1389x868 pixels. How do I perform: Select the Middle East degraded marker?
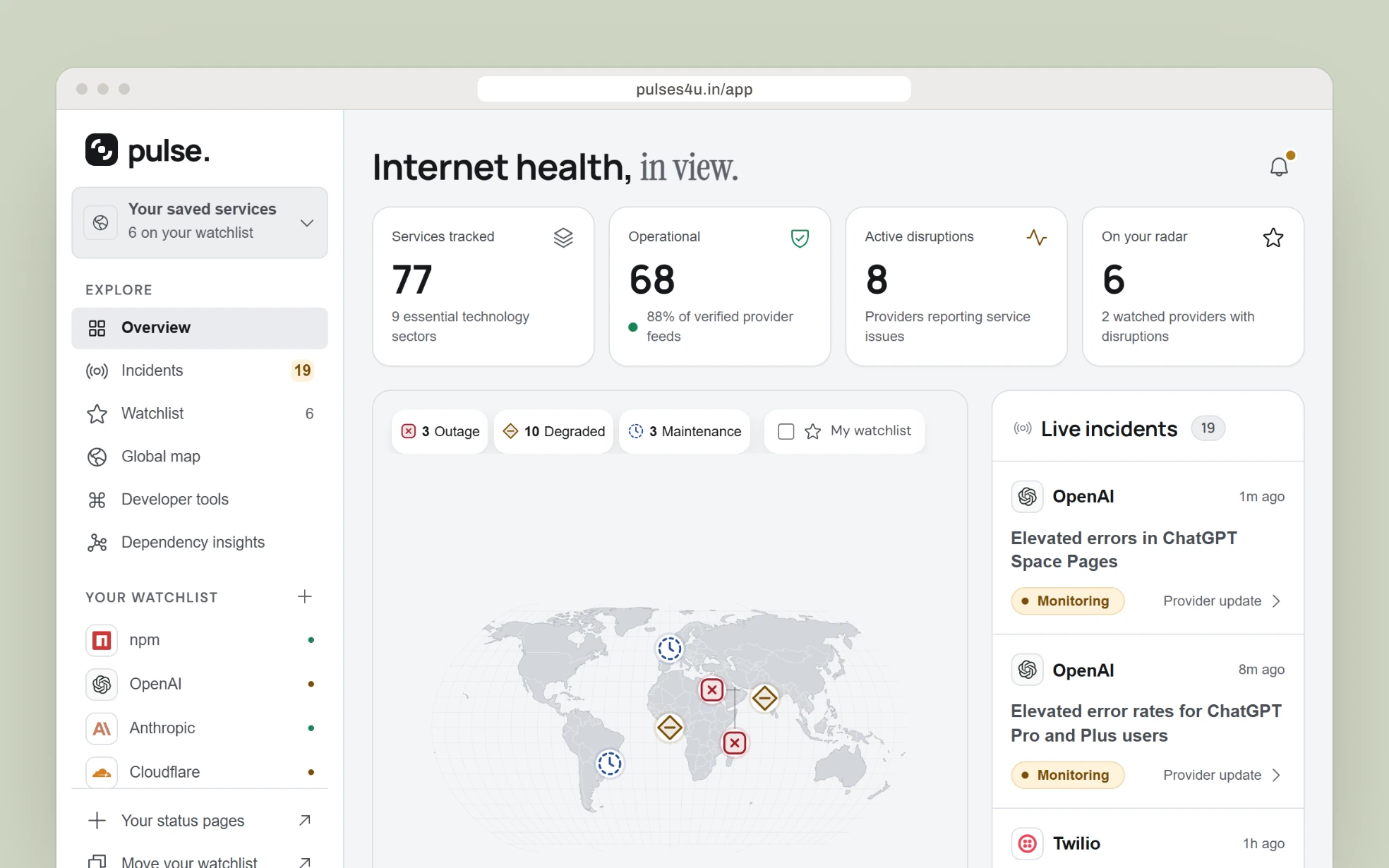[x=764, y=698]
